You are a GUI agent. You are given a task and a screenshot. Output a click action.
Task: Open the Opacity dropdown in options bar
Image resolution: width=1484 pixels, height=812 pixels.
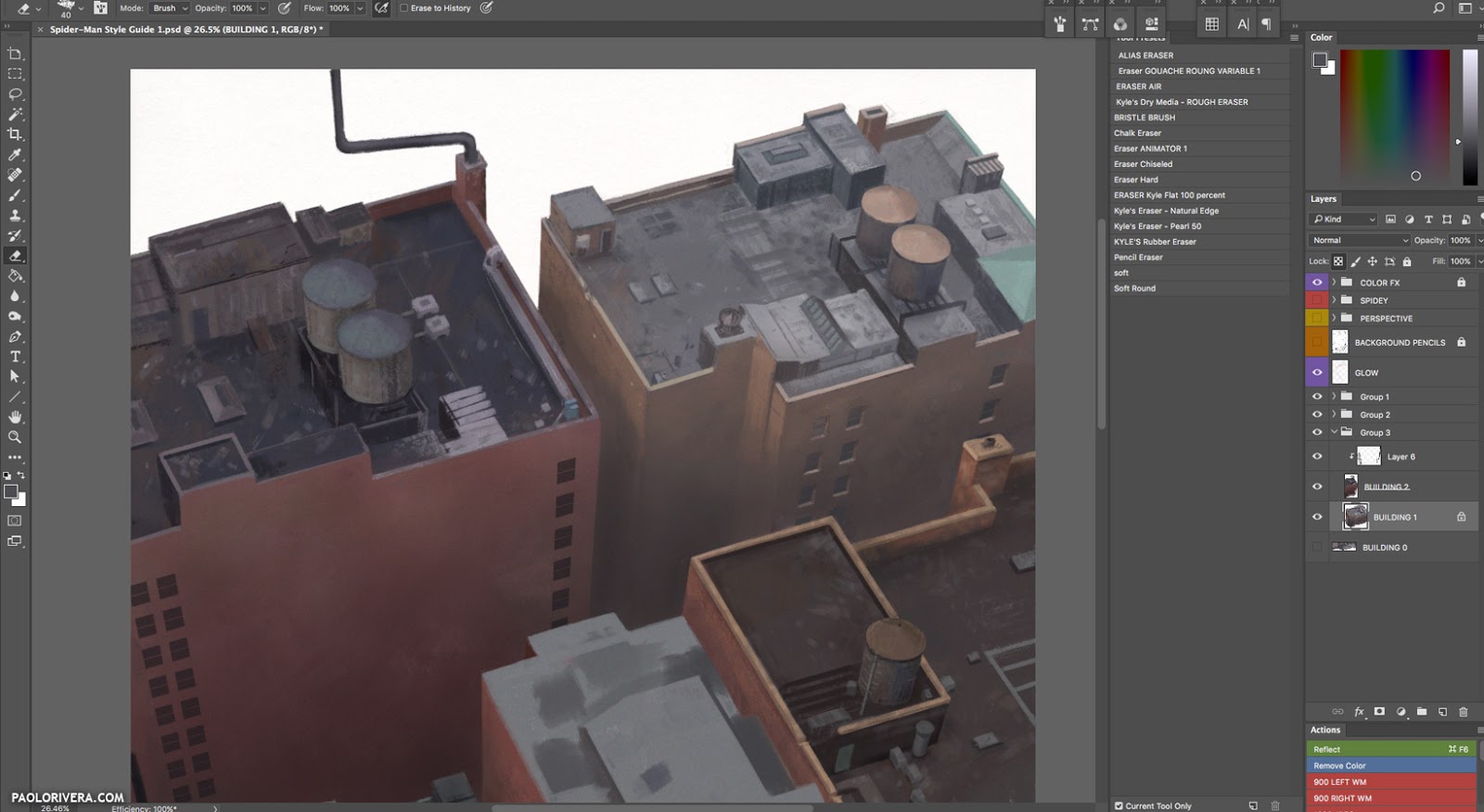point(262,8)
